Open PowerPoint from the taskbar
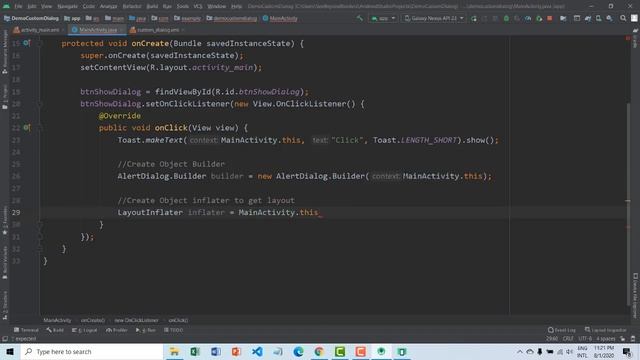Viewport: 640px width, 360px height. (x=236, y=351)
